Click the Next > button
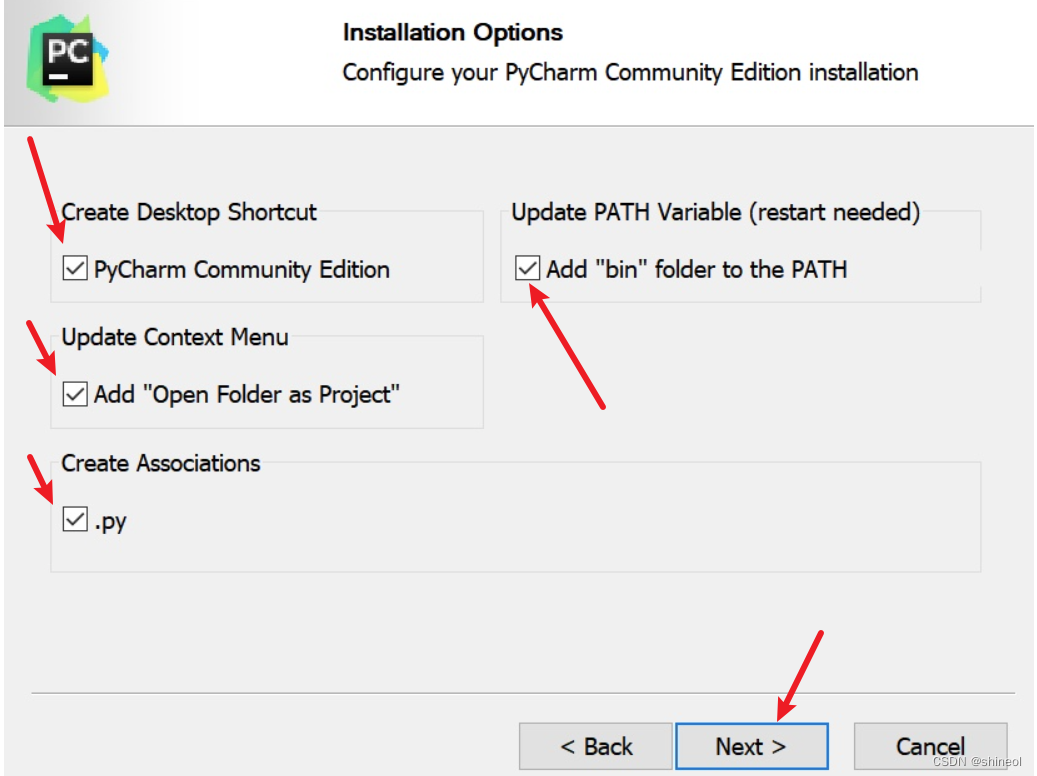 pos(751,746)
